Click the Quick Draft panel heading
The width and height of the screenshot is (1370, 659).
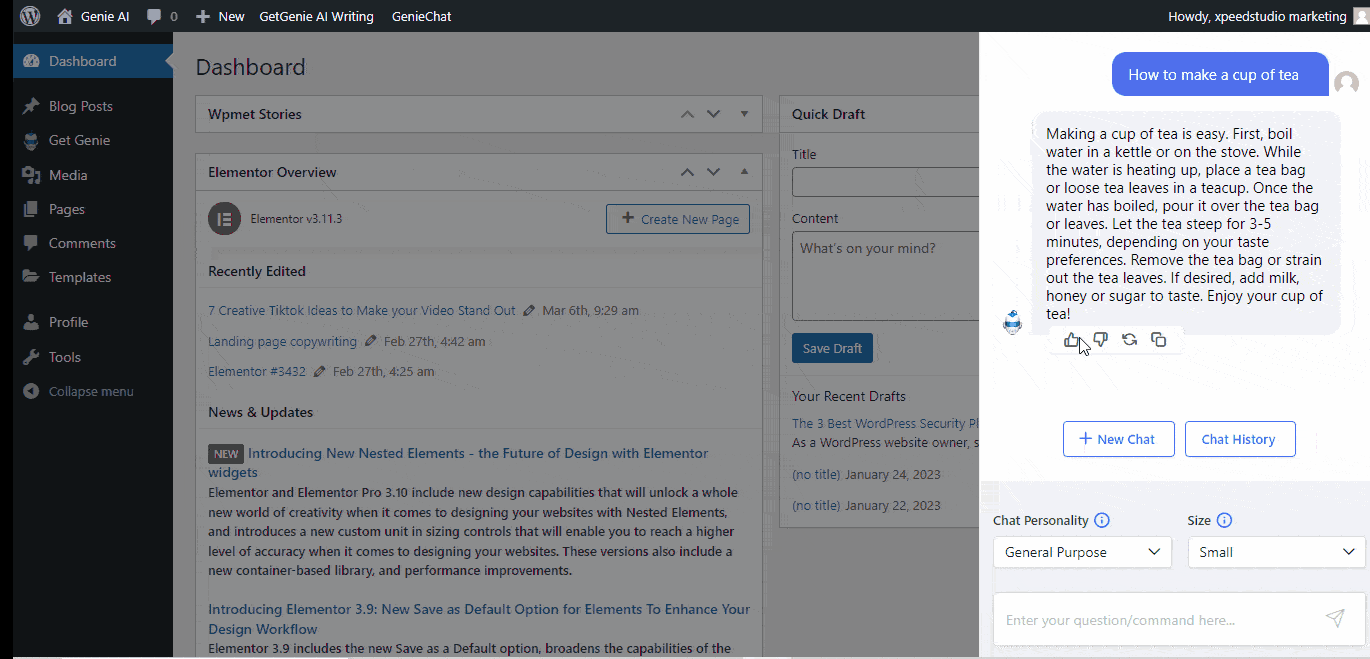tap(829, 114)
